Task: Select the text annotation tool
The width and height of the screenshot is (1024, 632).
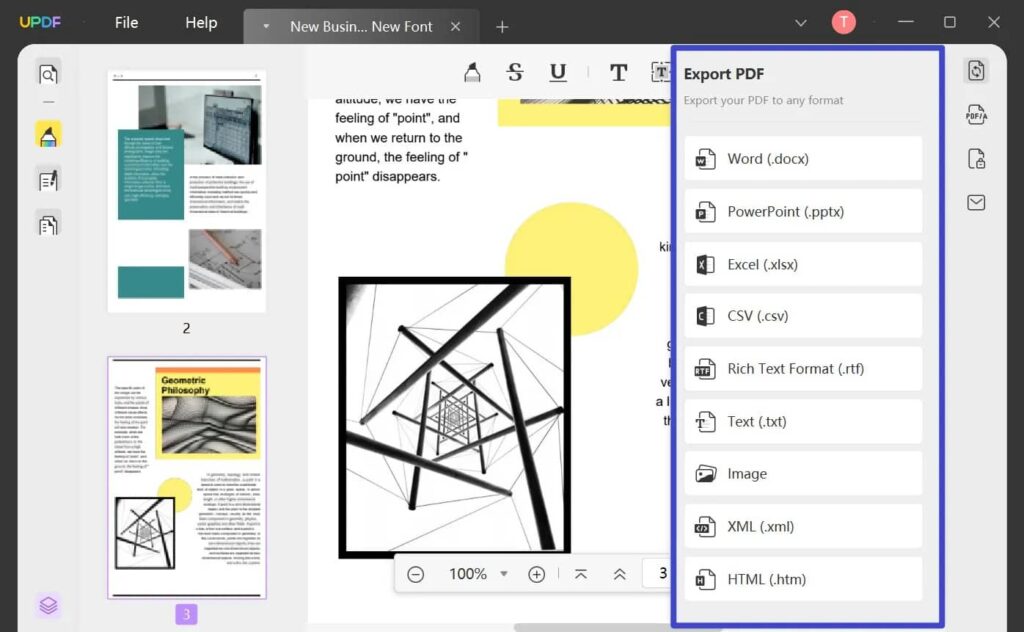Action: (x=618, y=72)
